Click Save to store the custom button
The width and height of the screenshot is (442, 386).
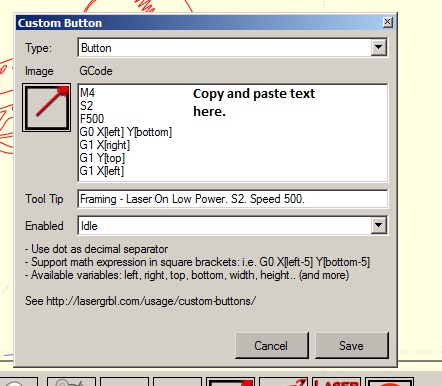tap(352, 345)
